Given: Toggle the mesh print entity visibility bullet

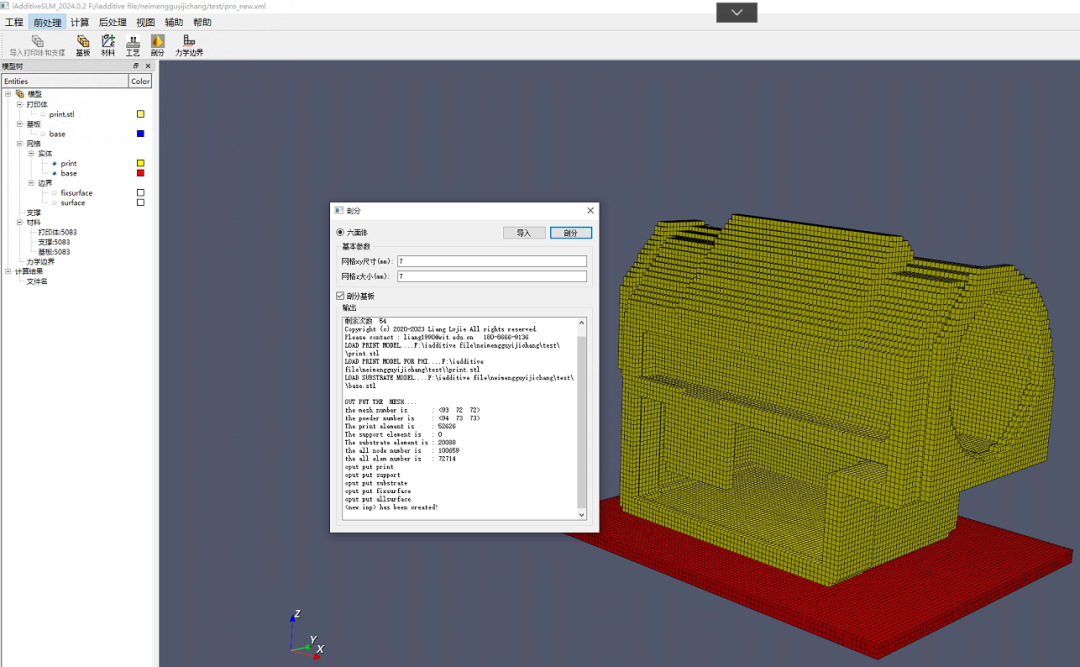Looking at the screenshot, I should pyautogui.click(x=54, y=163).
